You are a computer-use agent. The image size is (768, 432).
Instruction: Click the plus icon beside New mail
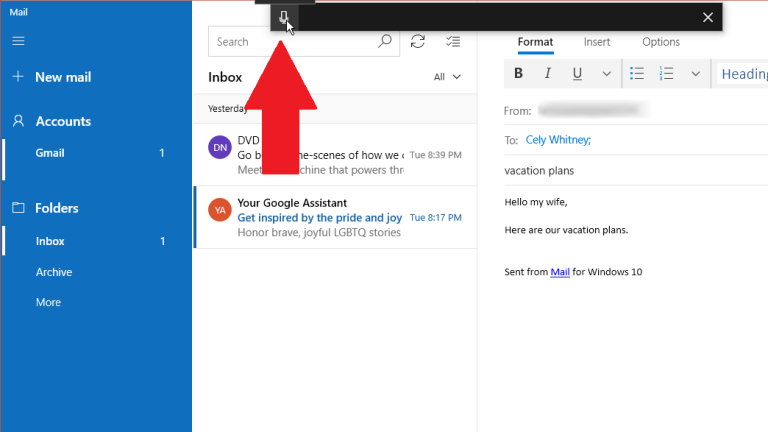tap(18, 76)
